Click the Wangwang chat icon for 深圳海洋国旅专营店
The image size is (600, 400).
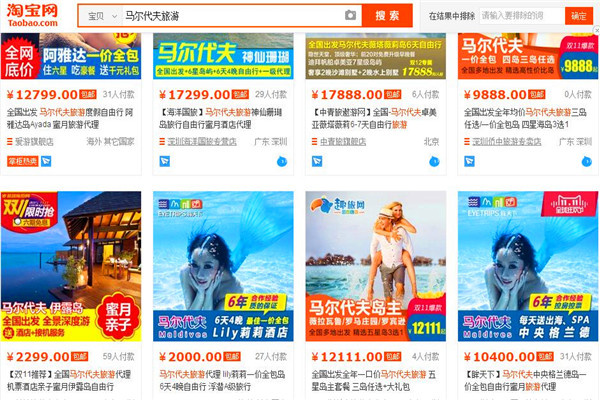pyautogui.click(x=282, y=162)
